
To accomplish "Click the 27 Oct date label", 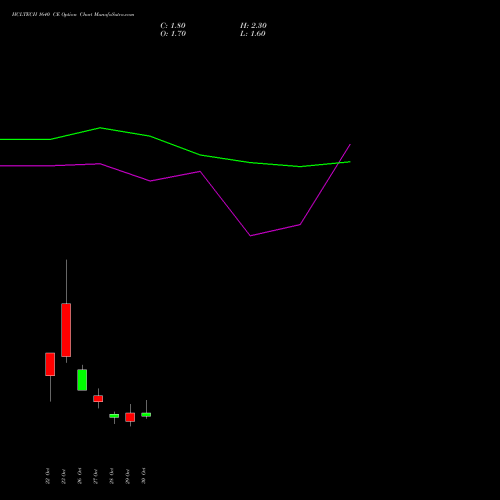I will point(96,476).
